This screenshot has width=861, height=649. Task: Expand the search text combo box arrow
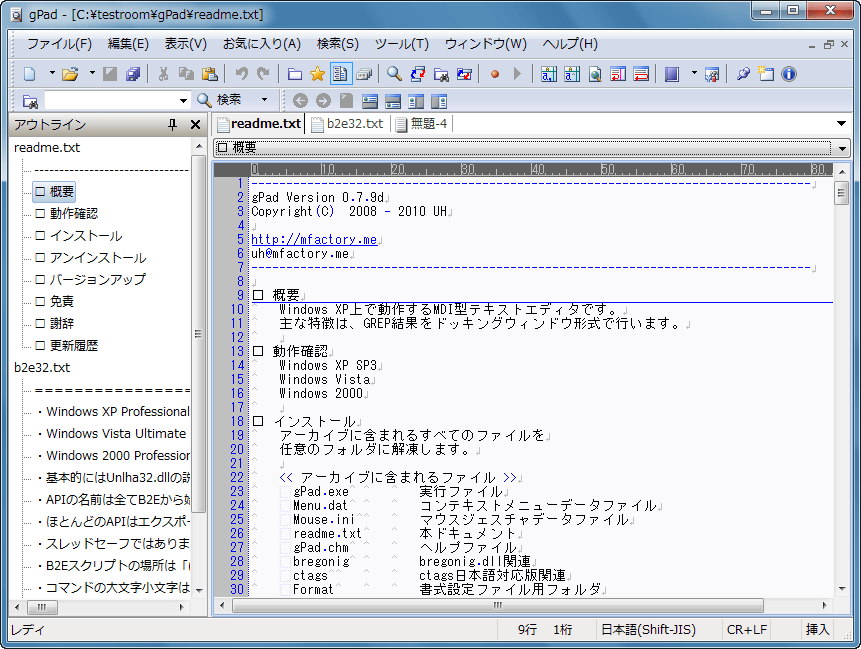tap(183, 100)
